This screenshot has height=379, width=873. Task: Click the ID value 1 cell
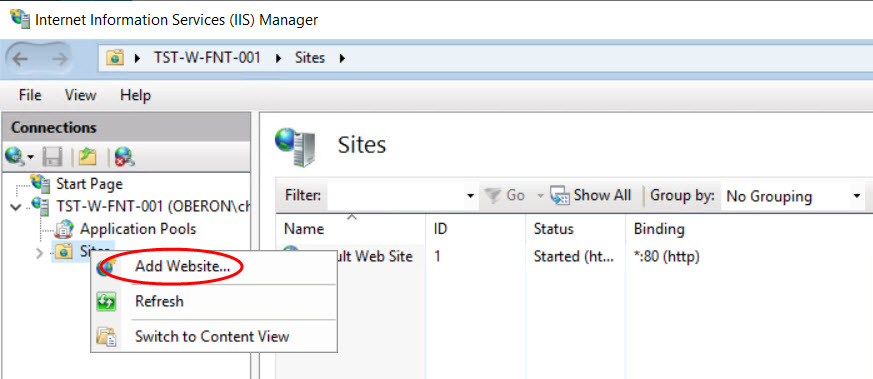(438, 257)
